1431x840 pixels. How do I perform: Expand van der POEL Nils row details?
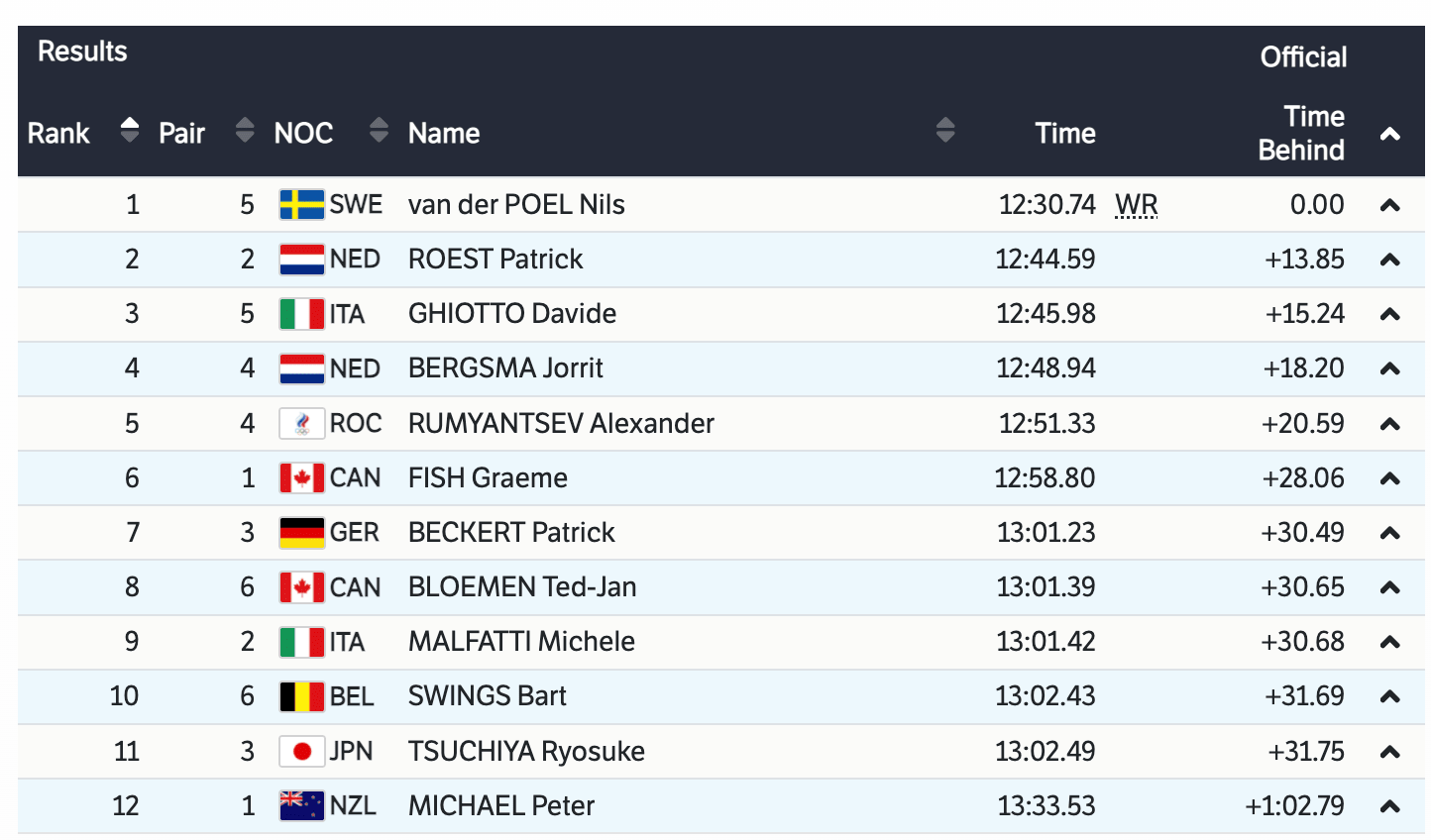click(x=1389, y=206)
